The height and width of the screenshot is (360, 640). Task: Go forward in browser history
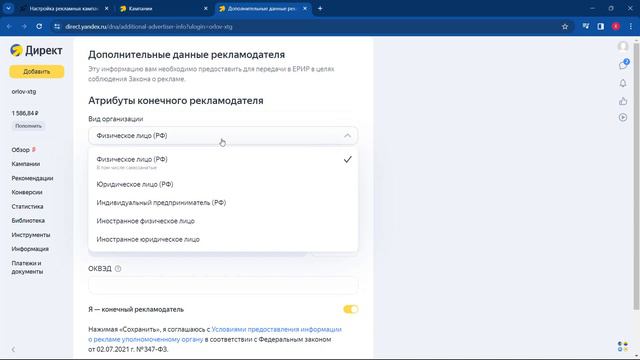(x=24, y=27)
